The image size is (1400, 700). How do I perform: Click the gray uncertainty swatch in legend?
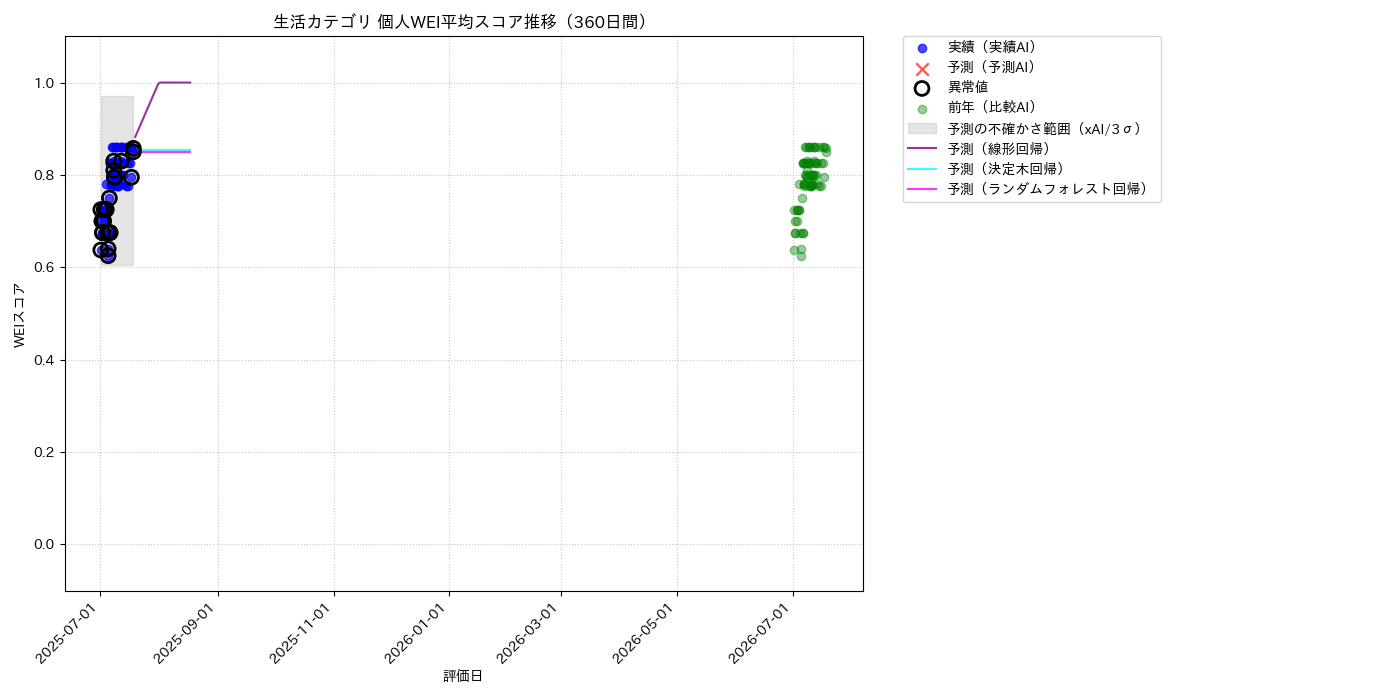tap(922, 128)
